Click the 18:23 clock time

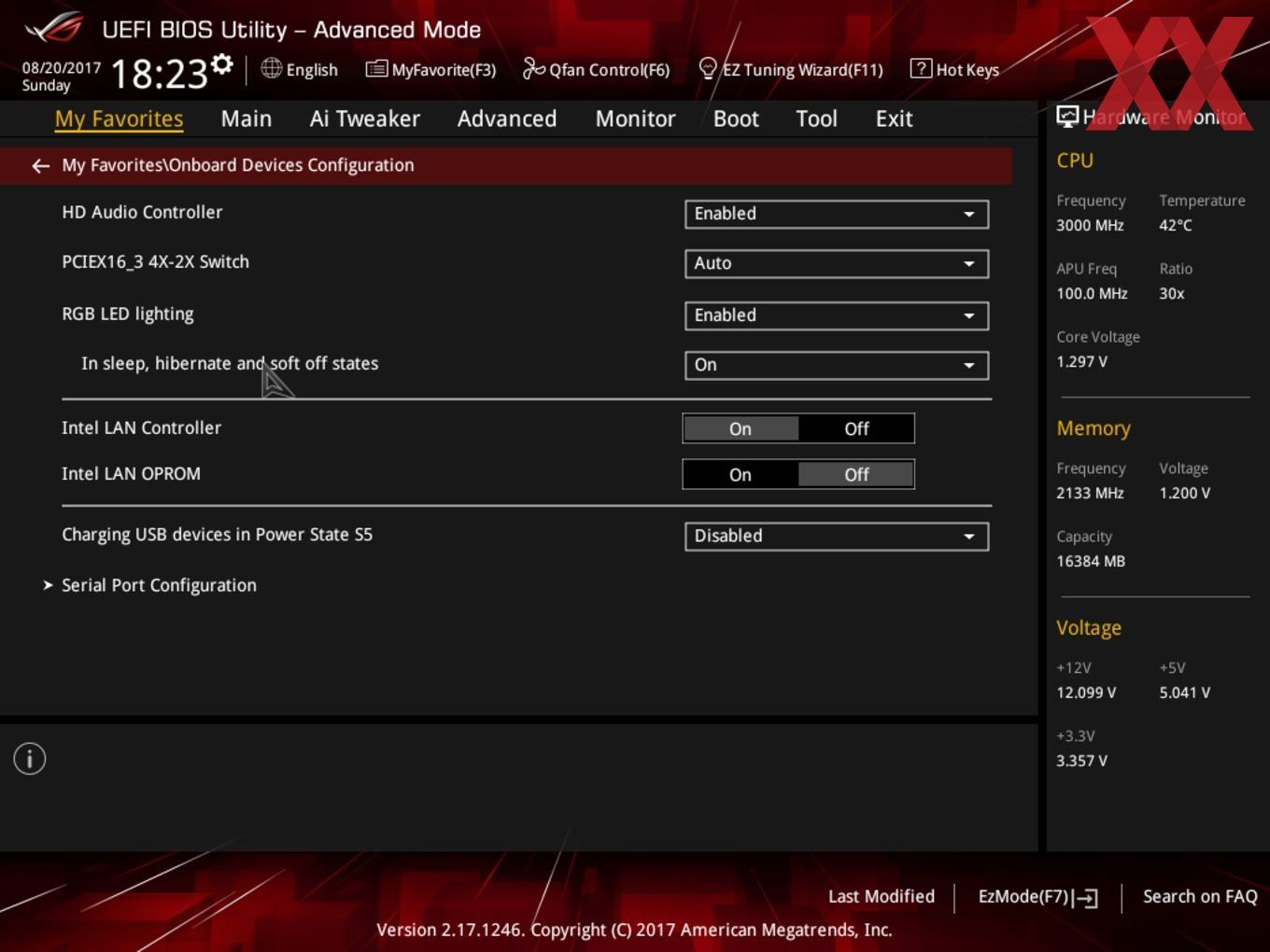tap(159, 74)
